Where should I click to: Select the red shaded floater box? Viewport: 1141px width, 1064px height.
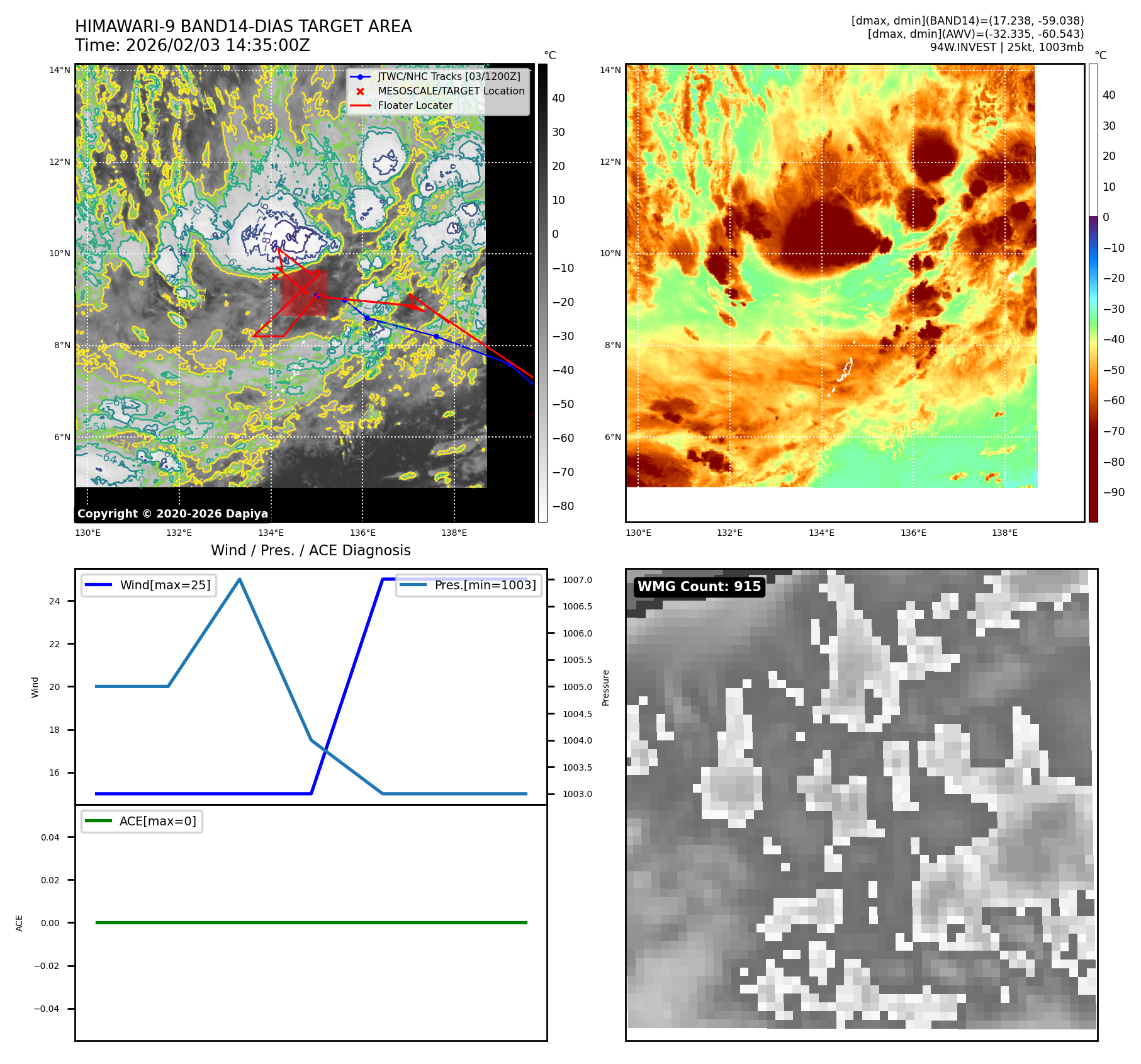click(304, 293)
